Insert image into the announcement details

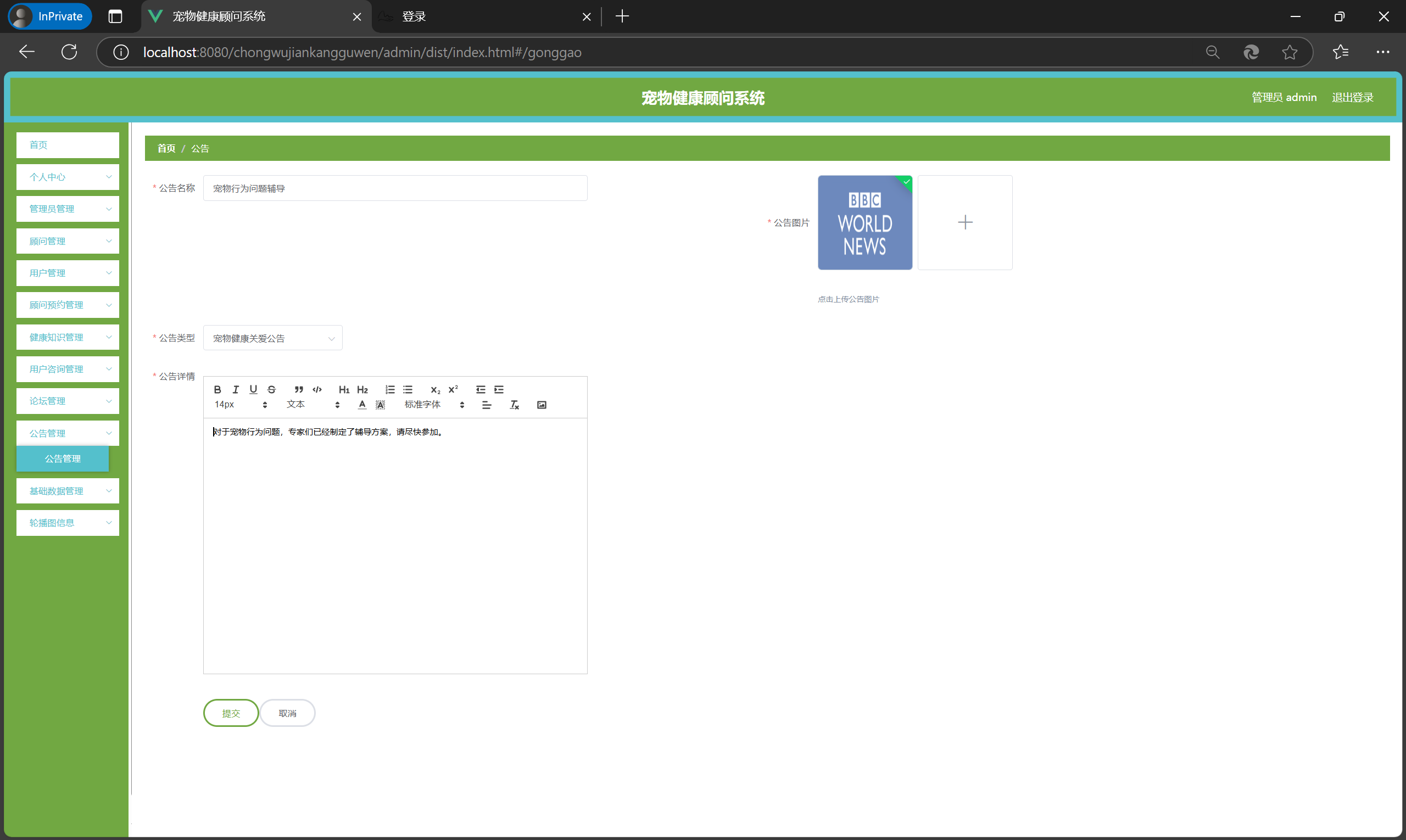point(542,405)
